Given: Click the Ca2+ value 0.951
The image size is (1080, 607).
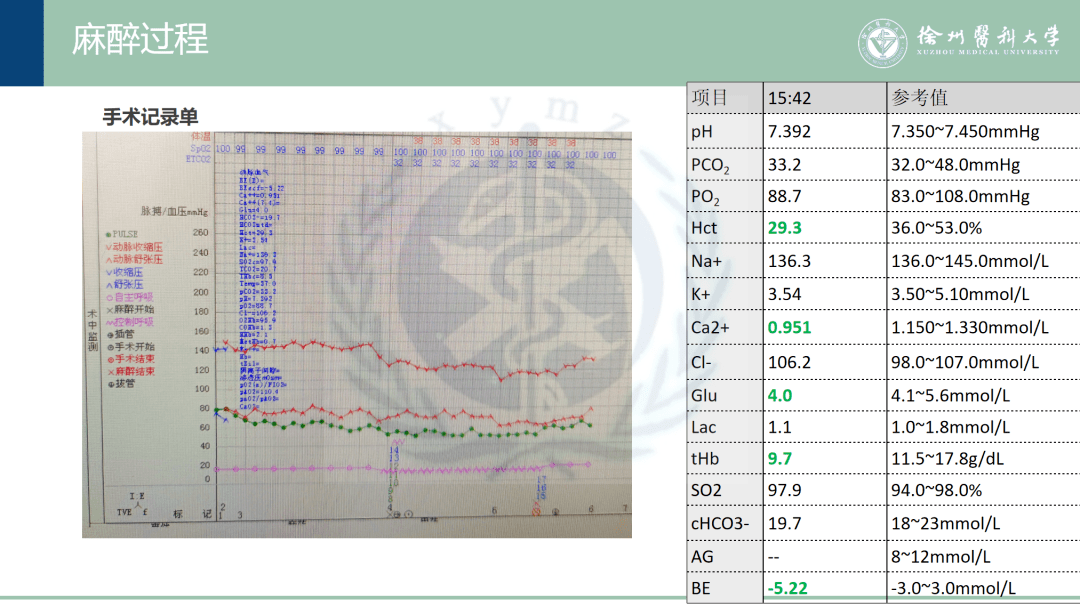Looking at the screenshot, I should (789, 327).
